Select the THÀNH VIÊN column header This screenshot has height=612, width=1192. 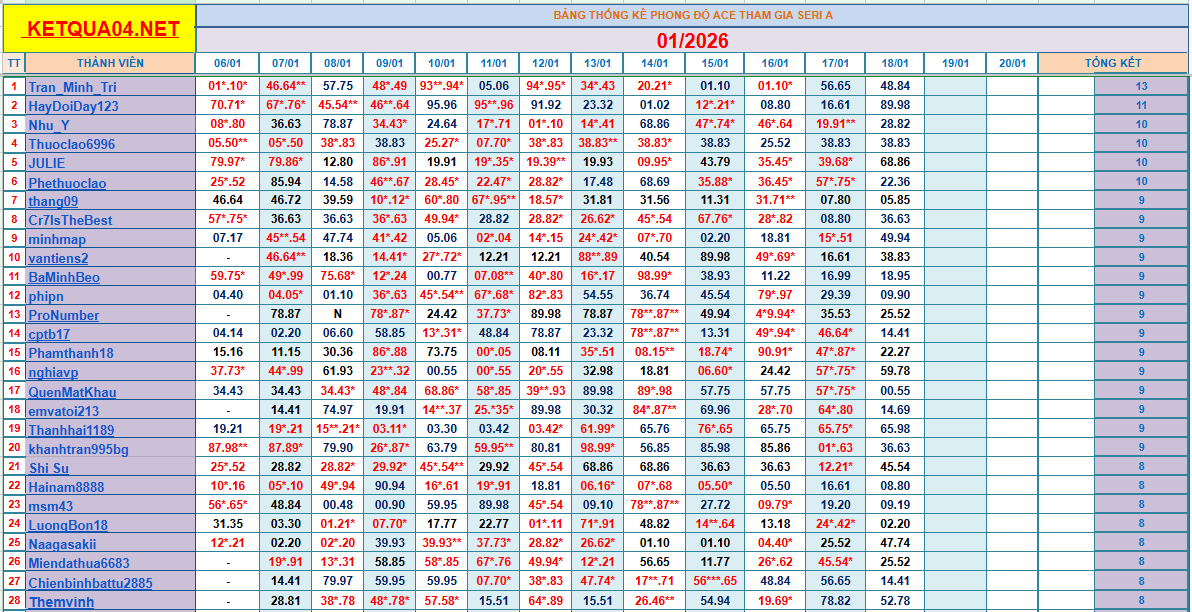tap(109, 64)
